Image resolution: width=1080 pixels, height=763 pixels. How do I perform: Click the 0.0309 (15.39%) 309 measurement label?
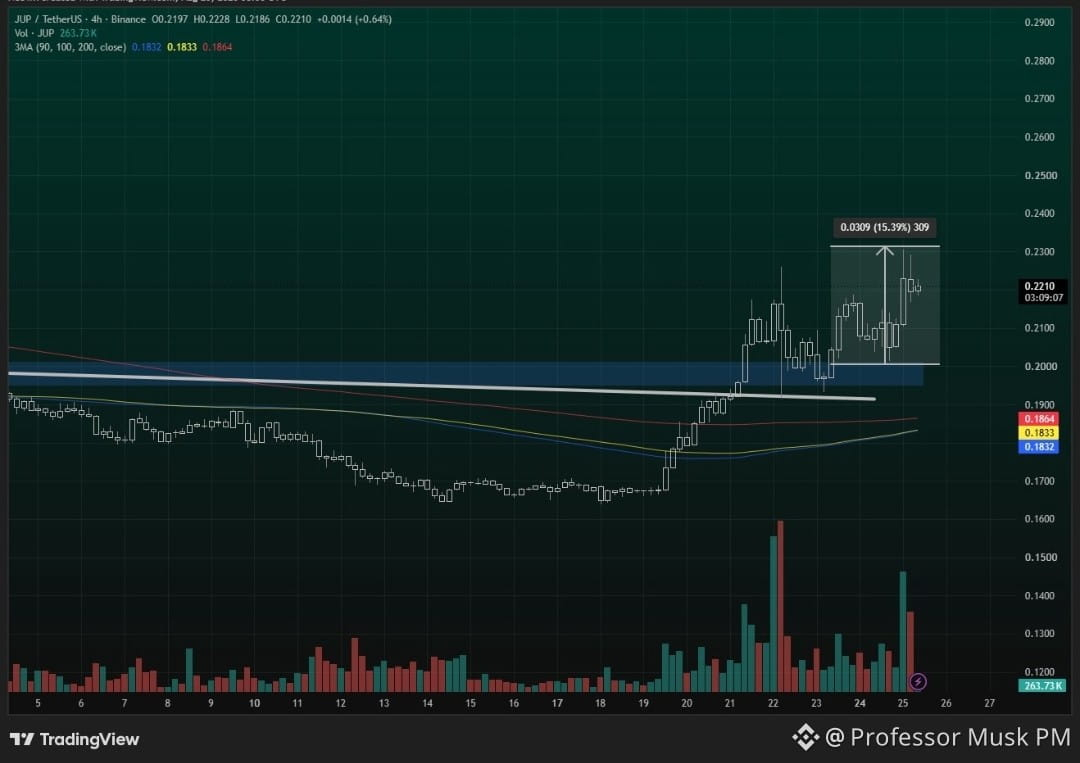coord(884,227)
